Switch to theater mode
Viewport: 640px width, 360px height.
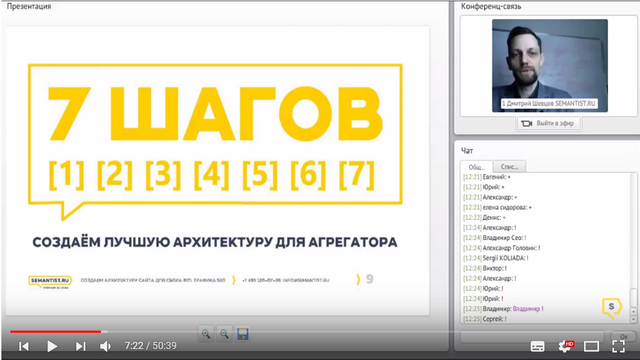point(591,347)
